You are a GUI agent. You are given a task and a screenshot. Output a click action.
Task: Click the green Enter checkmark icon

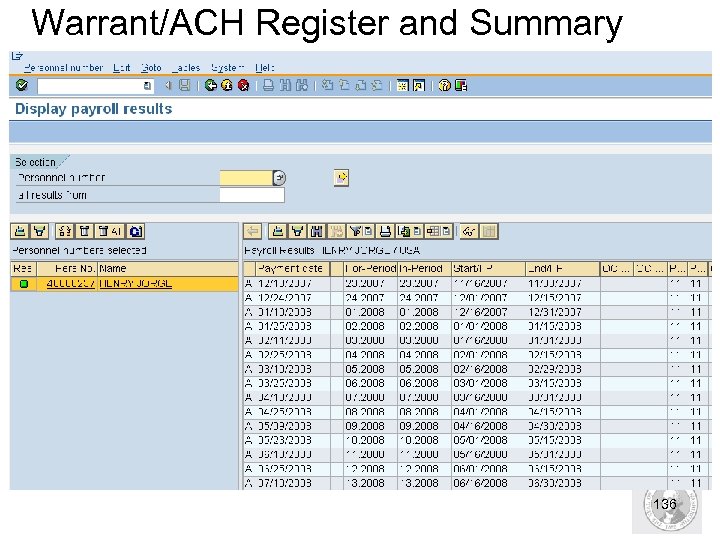coord(22,85)
